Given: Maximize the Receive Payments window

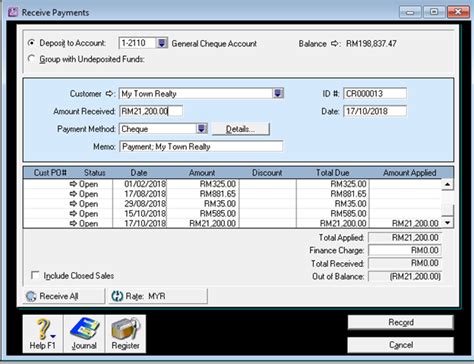Looking at the screenshot, I should [434, 12].
